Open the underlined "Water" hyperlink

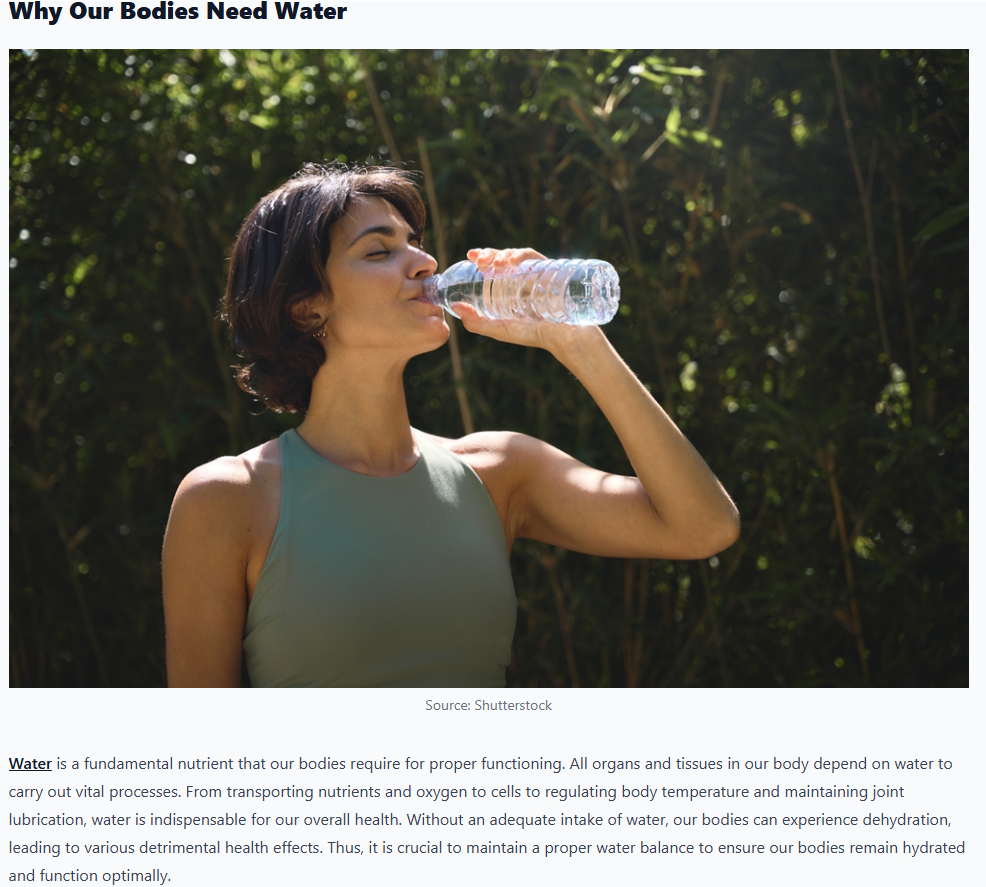[x=30, y=764]
